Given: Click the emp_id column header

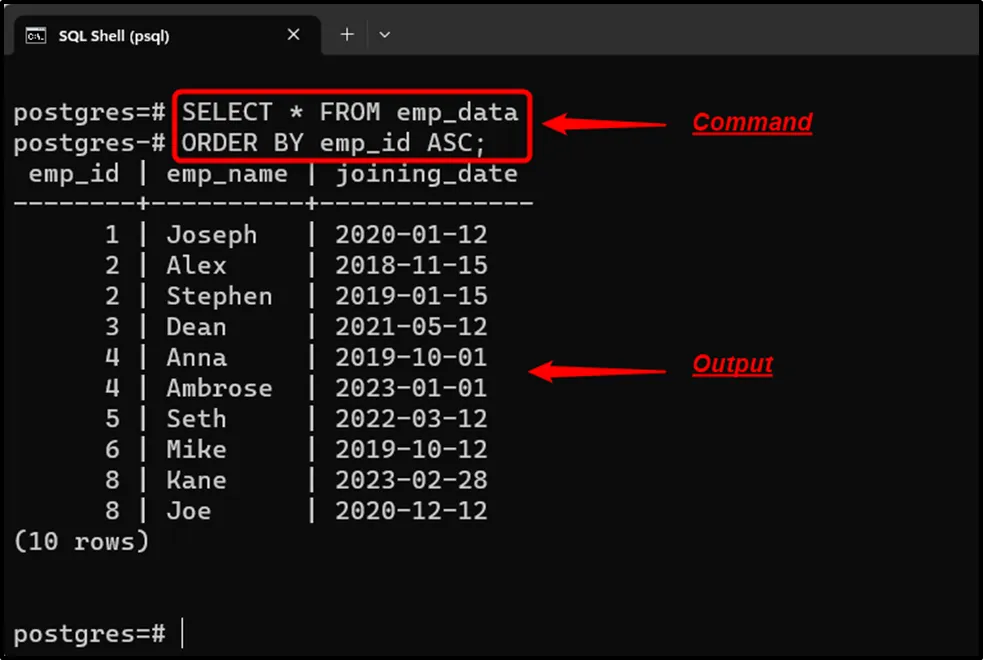Looking at the screenshot, I should pyautogui.click(x=74, y=174).
